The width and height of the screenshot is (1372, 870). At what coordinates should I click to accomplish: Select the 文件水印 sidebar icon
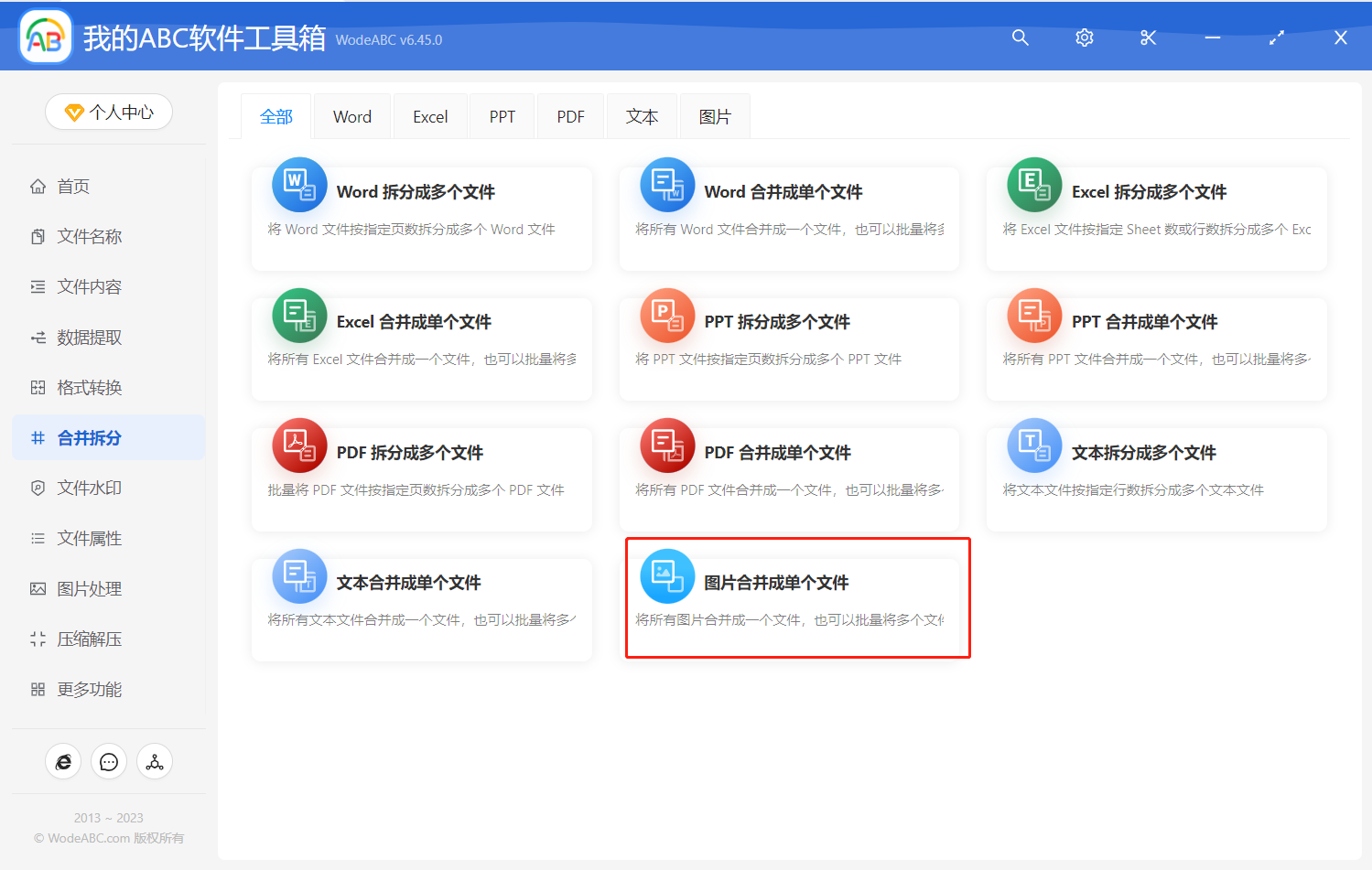pyautogui.click(x=38, y=488)
